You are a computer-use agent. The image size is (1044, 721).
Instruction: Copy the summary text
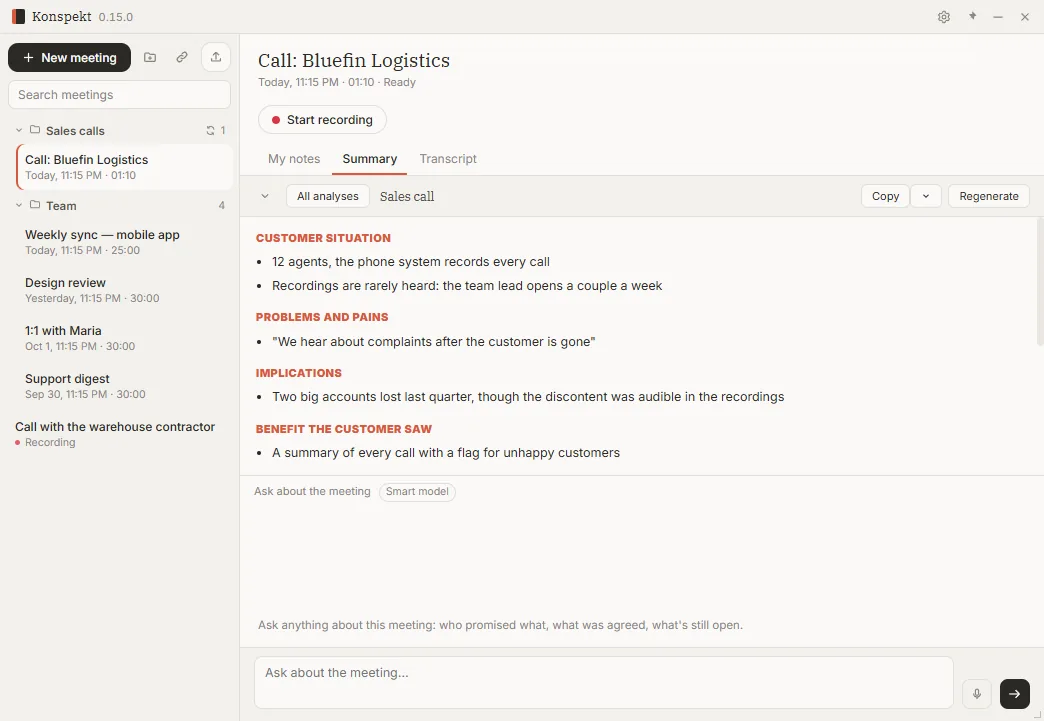point(885,196)
